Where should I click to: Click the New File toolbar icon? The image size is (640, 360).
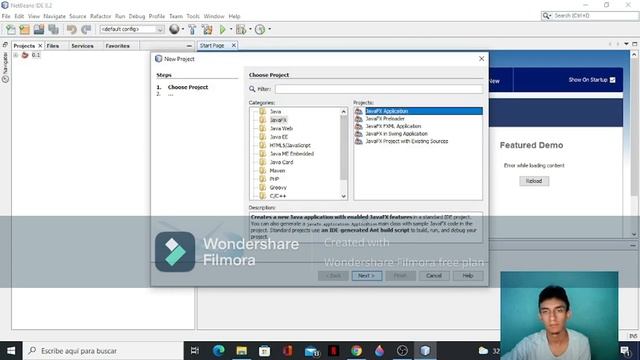tap(10, 29)
